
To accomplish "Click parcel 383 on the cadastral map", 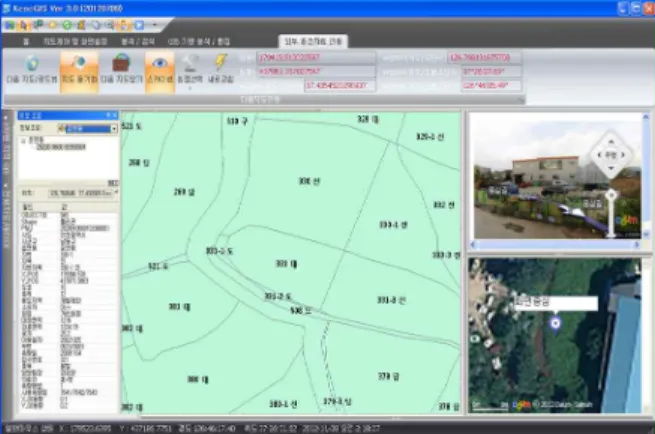I will [180, 307].
